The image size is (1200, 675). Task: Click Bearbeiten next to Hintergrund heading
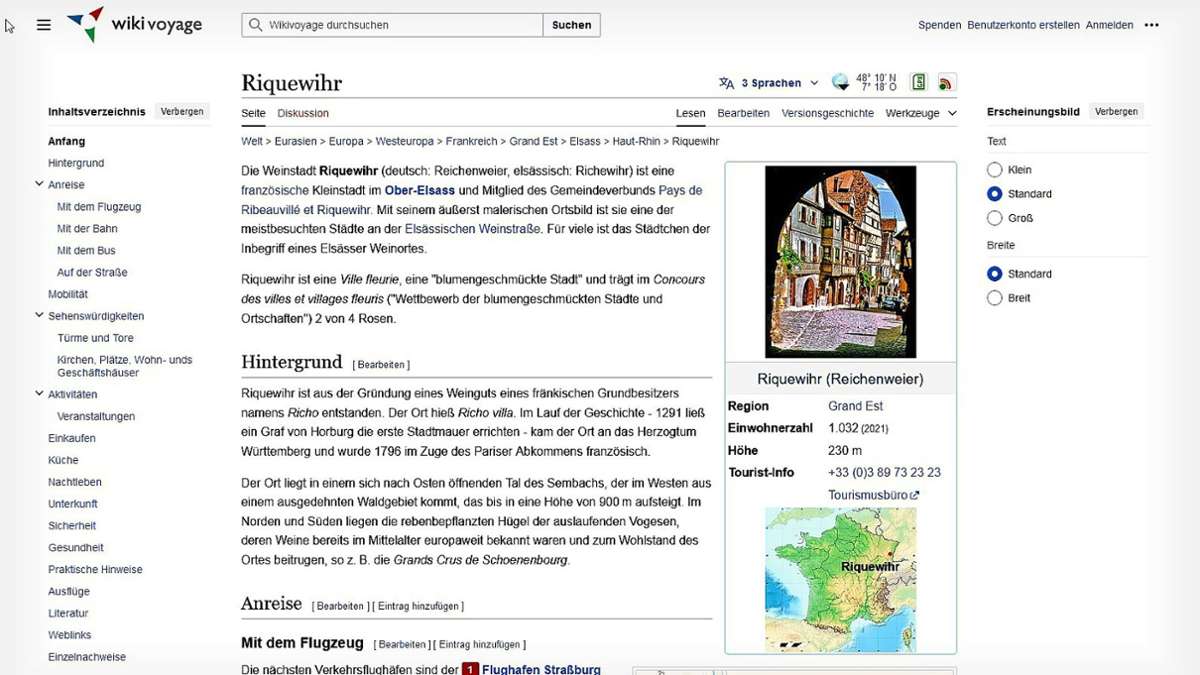click(x=381, y=365)
